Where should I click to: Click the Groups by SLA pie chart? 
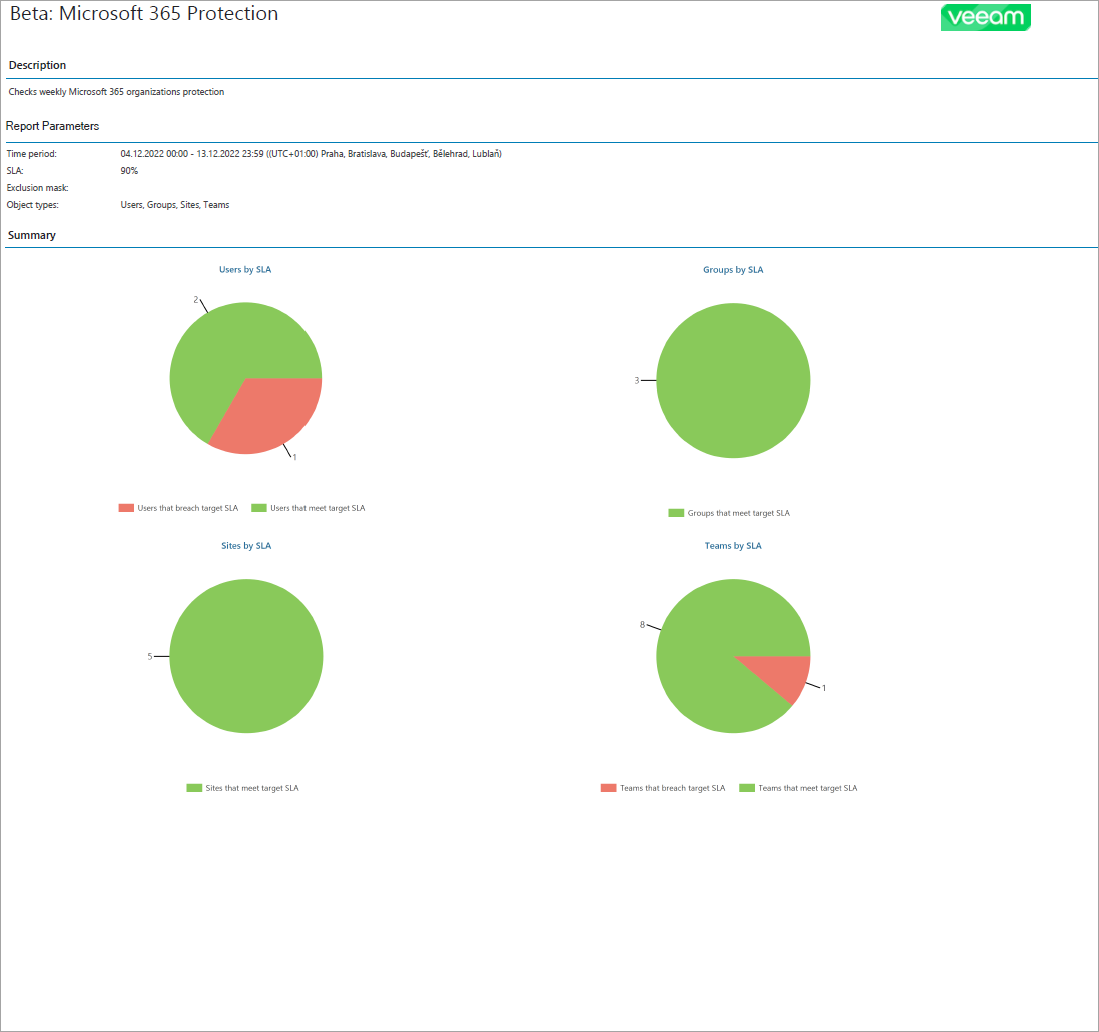pyautogui.click(x=733, y=381)
